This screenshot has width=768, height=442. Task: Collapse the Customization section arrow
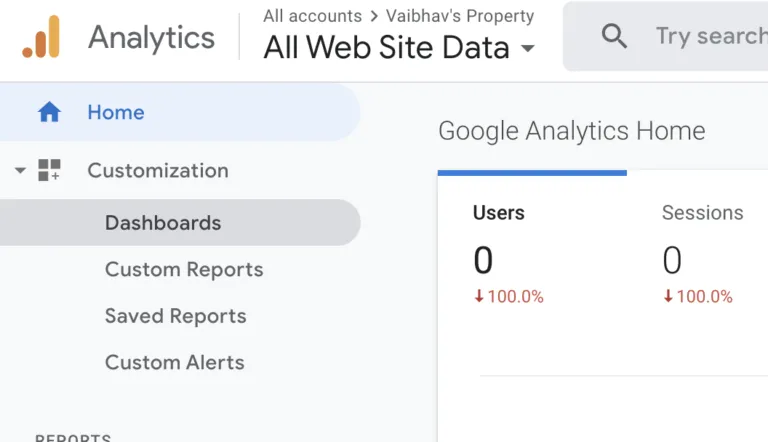[20, 171]
